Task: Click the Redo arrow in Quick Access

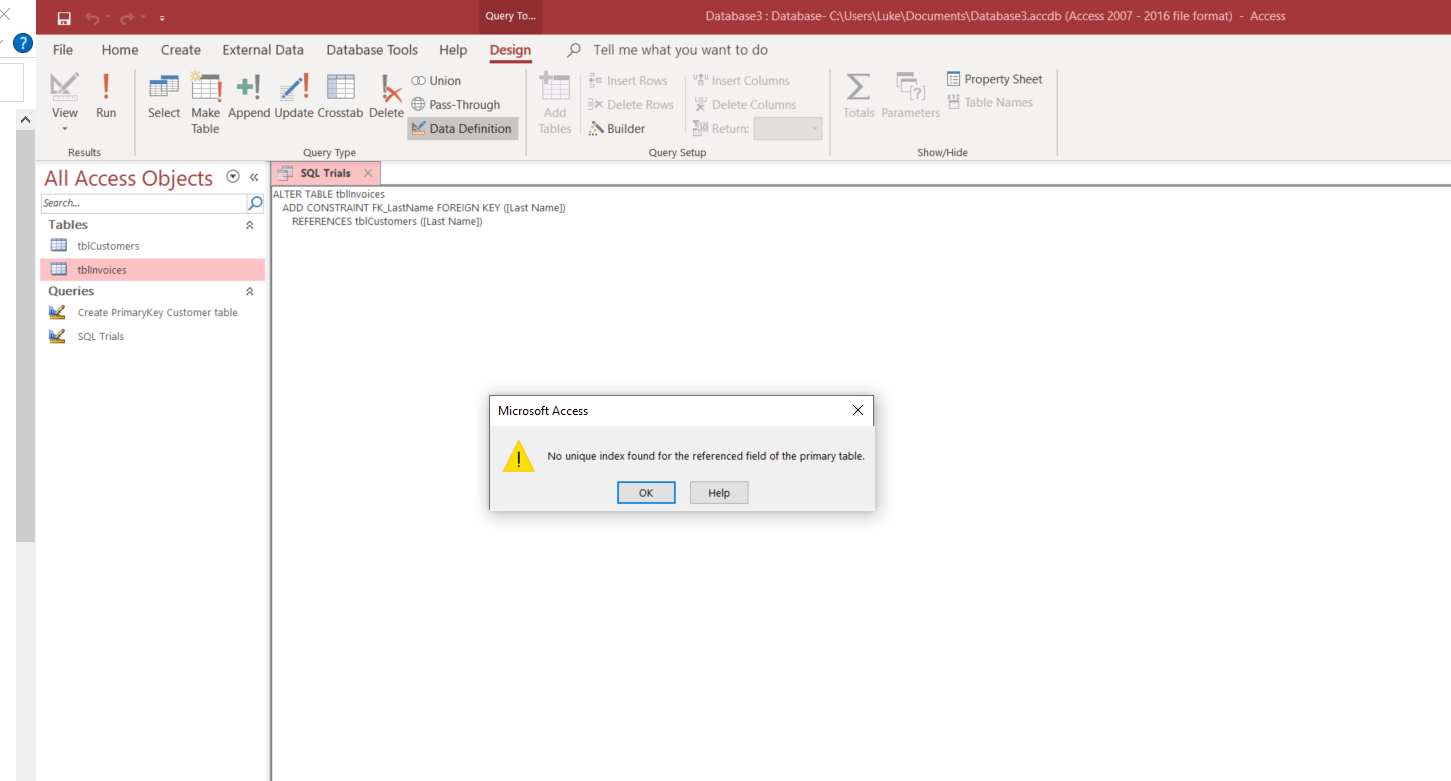Action: click(125, 18)
